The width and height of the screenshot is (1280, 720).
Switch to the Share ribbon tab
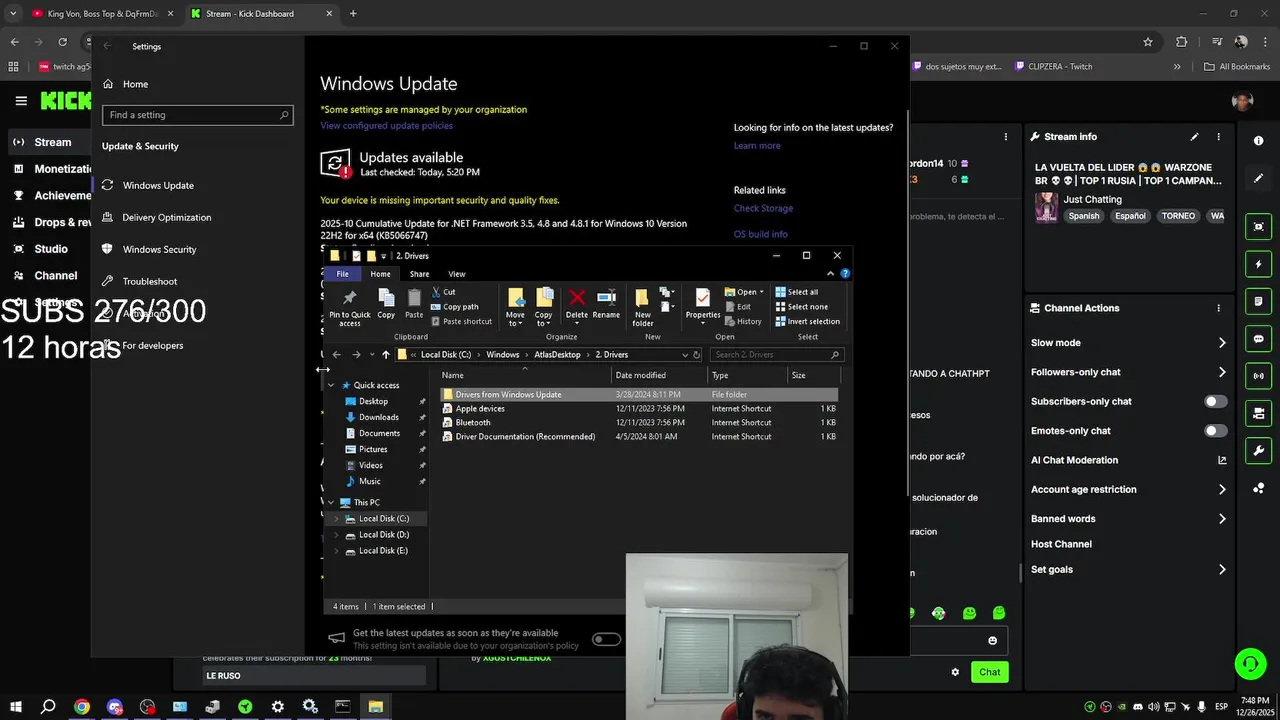point(419,274)
